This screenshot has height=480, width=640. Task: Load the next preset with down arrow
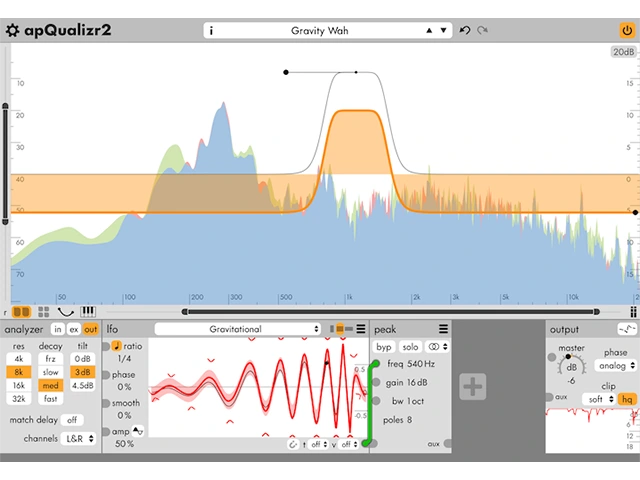pos(443,31)
